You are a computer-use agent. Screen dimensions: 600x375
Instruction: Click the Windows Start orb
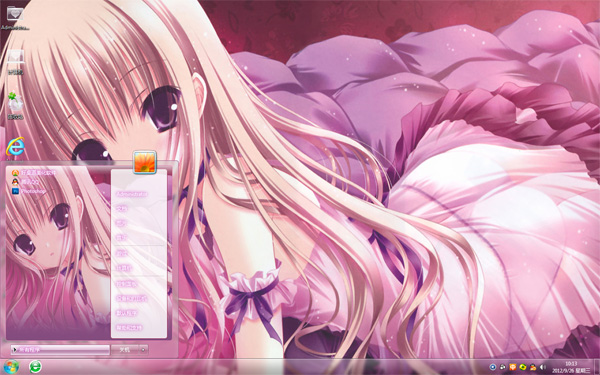pyautogui.click(x=10, y=367)
